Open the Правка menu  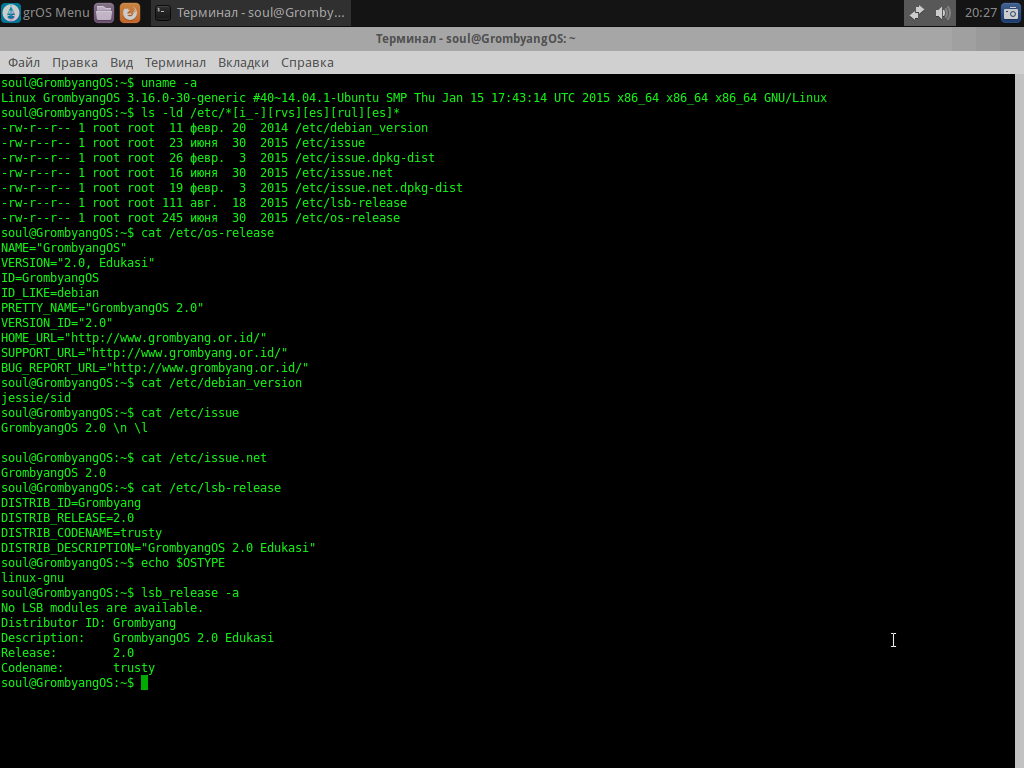[74, 63]
